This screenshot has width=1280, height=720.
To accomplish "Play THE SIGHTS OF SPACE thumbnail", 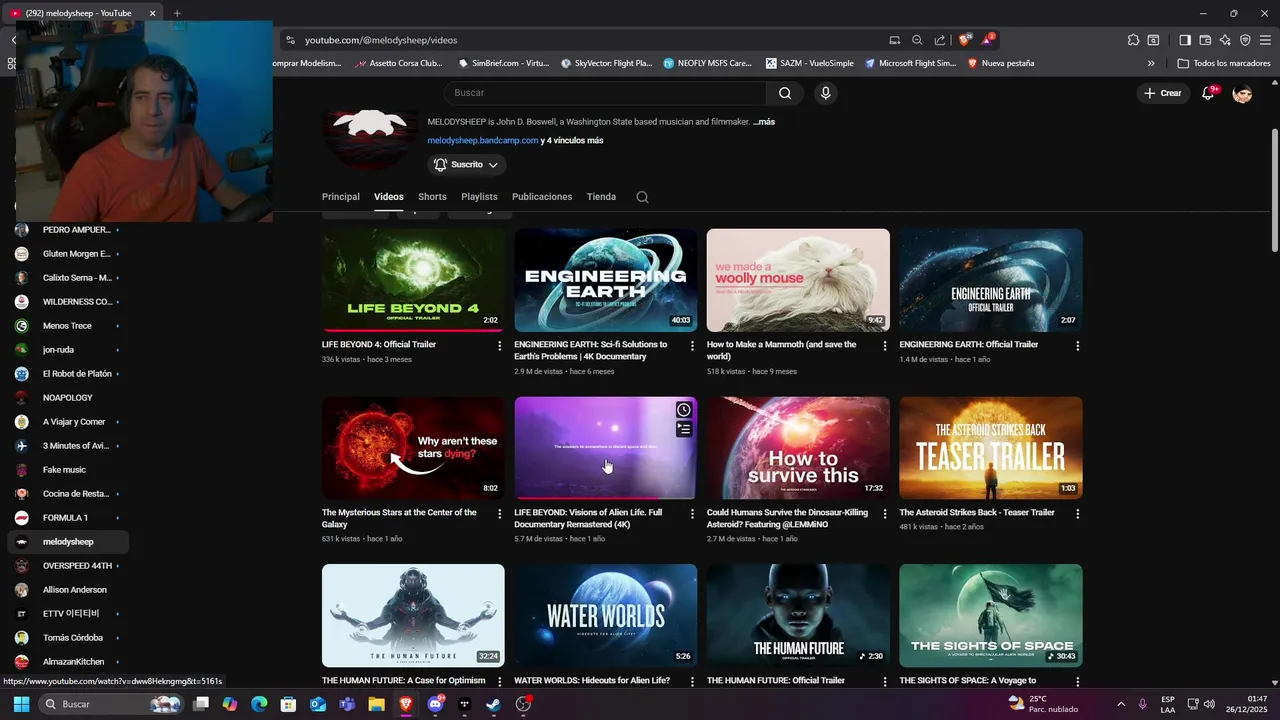I will tap(990, 615).
